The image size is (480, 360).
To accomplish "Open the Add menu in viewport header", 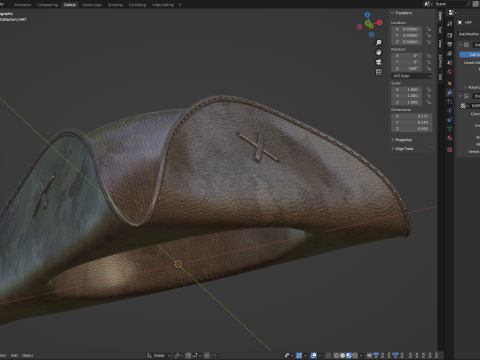I will pyautogui.click(x=14, y=355).
